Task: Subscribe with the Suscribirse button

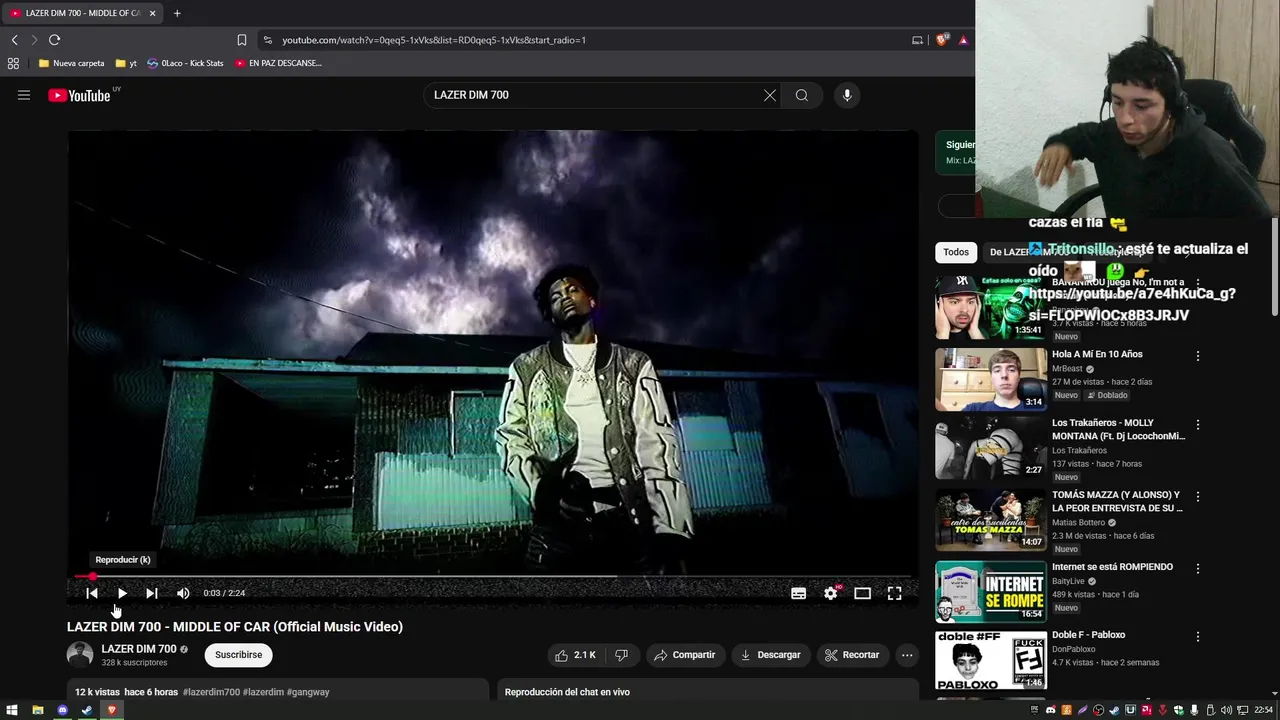Action: 238,655
